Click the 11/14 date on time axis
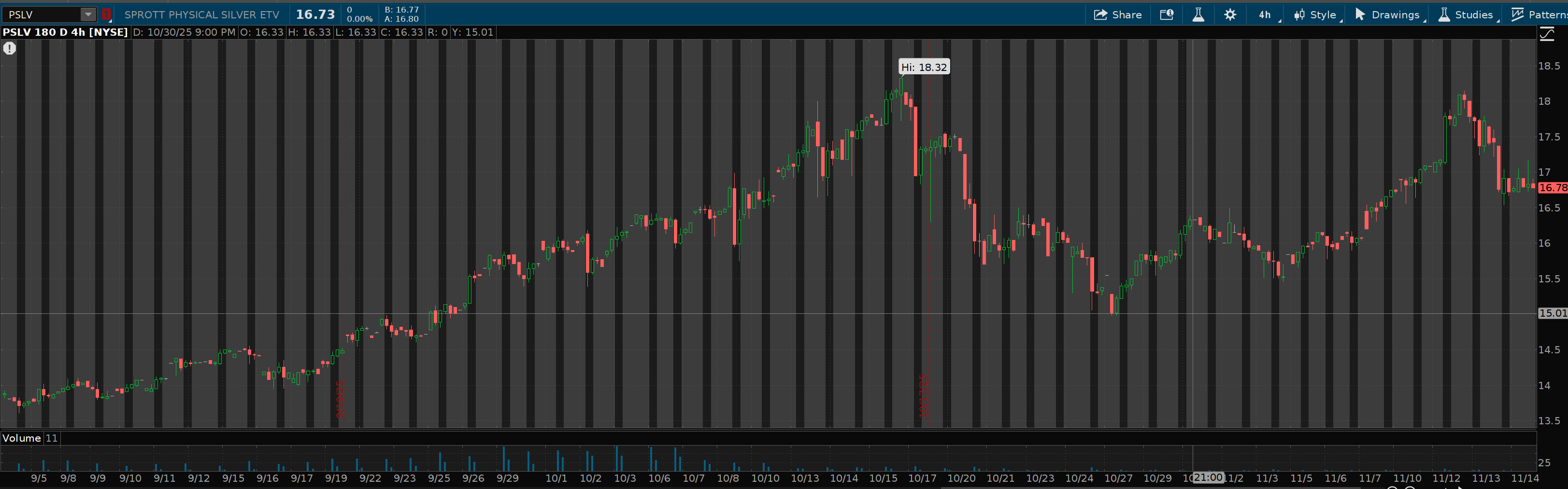 pos(1525,478)
